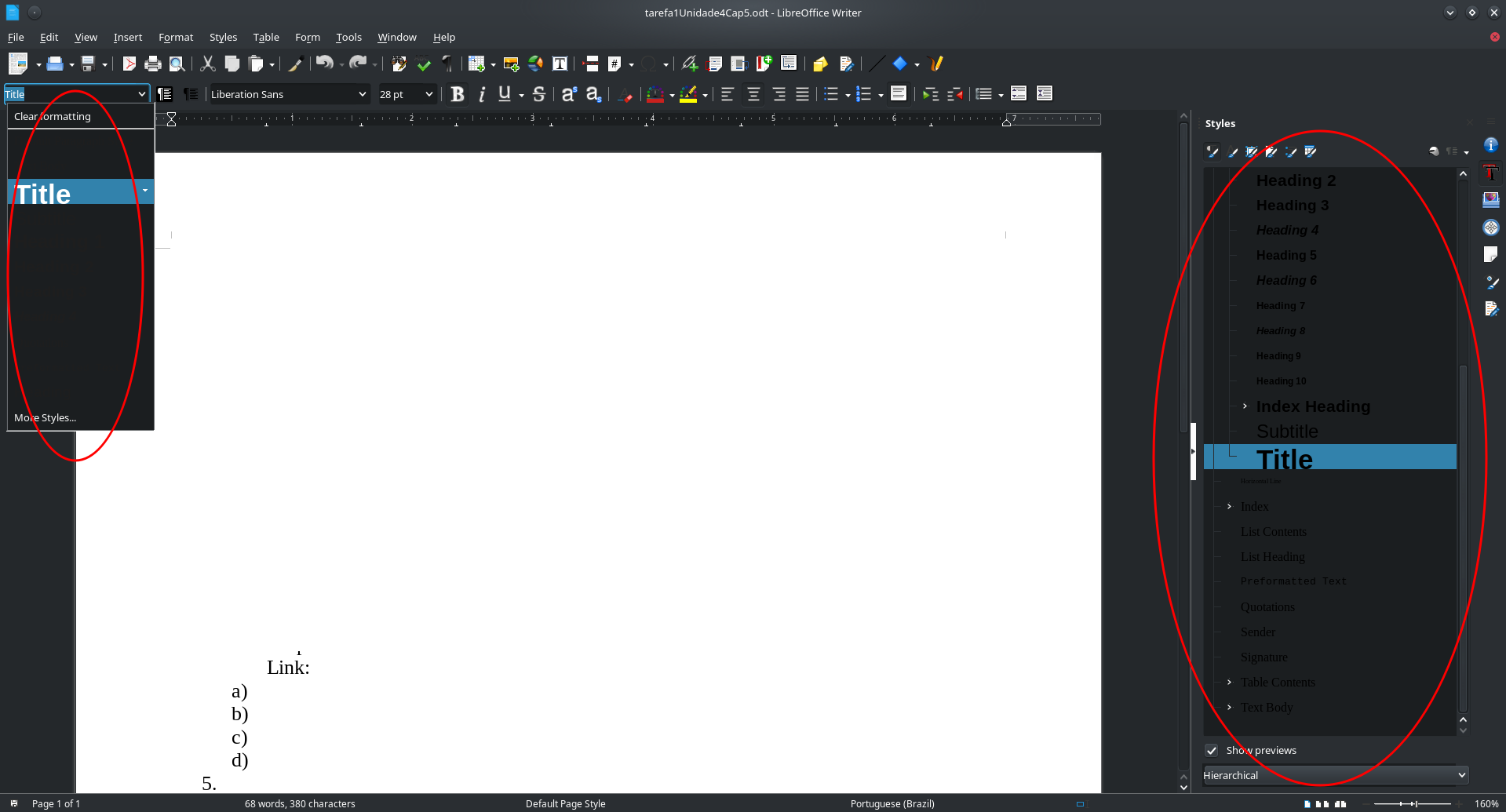Click the Undo arrow icon
The width and height of the screenshot is (1506, 812).
(x=324, y=64)
